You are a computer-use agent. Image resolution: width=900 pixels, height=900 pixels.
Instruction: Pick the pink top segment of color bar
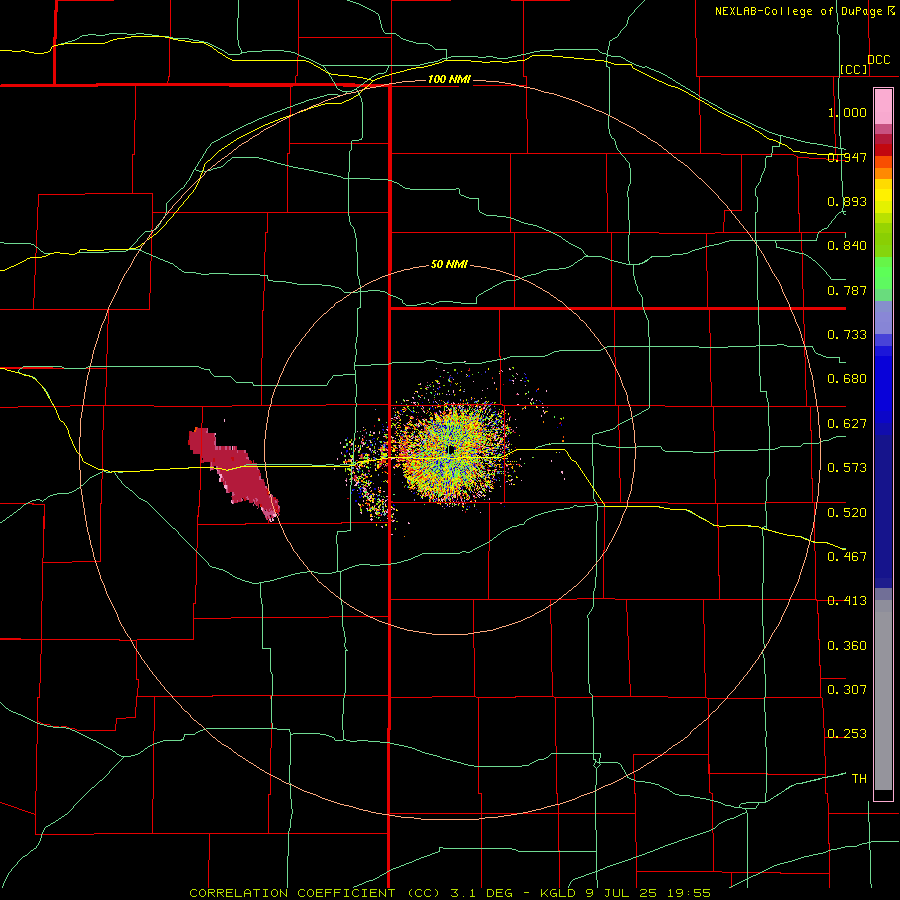tap(883, 106)
